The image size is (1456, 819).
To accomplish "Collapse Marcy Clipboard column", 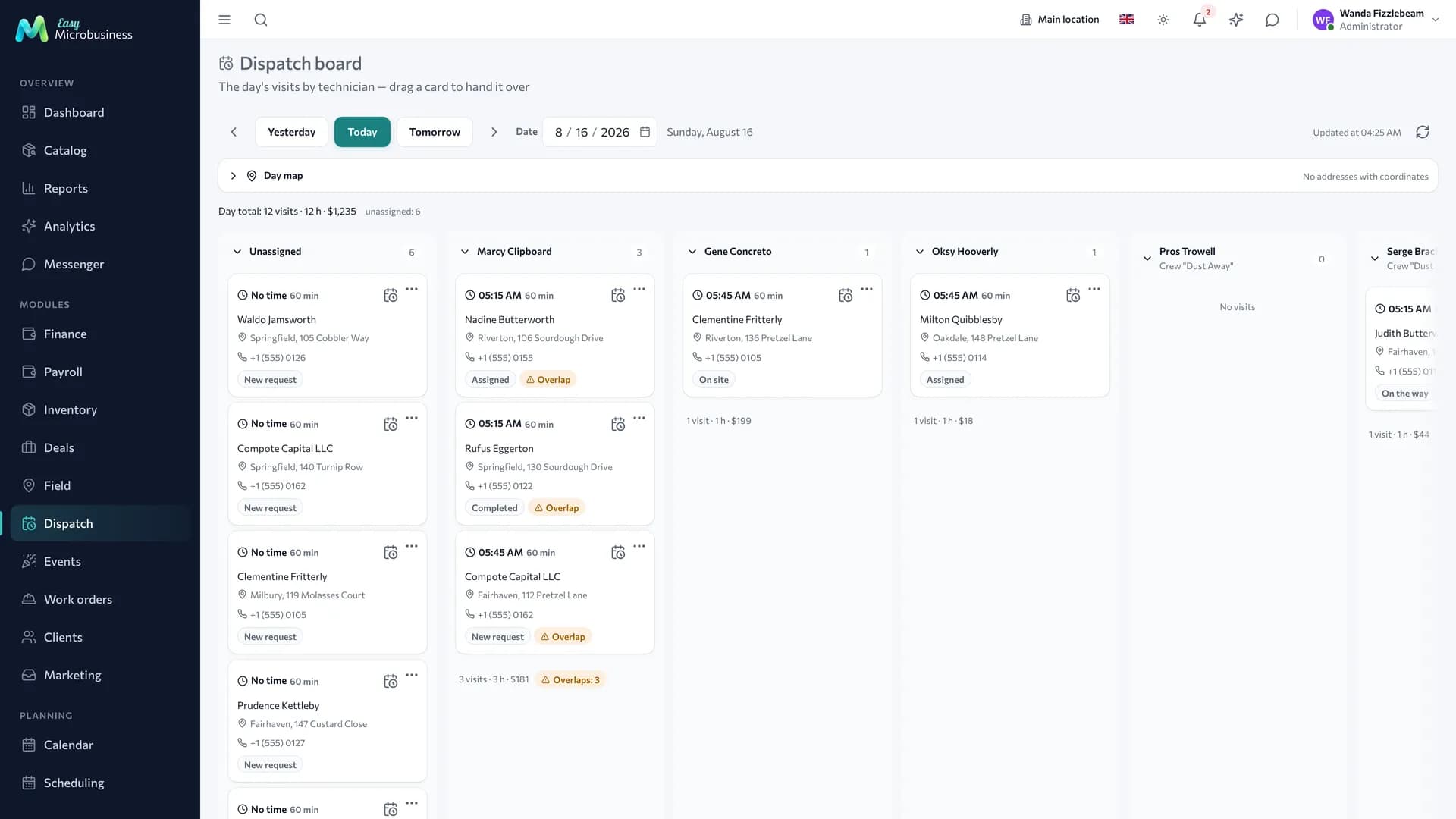I will tap(465, 252).
